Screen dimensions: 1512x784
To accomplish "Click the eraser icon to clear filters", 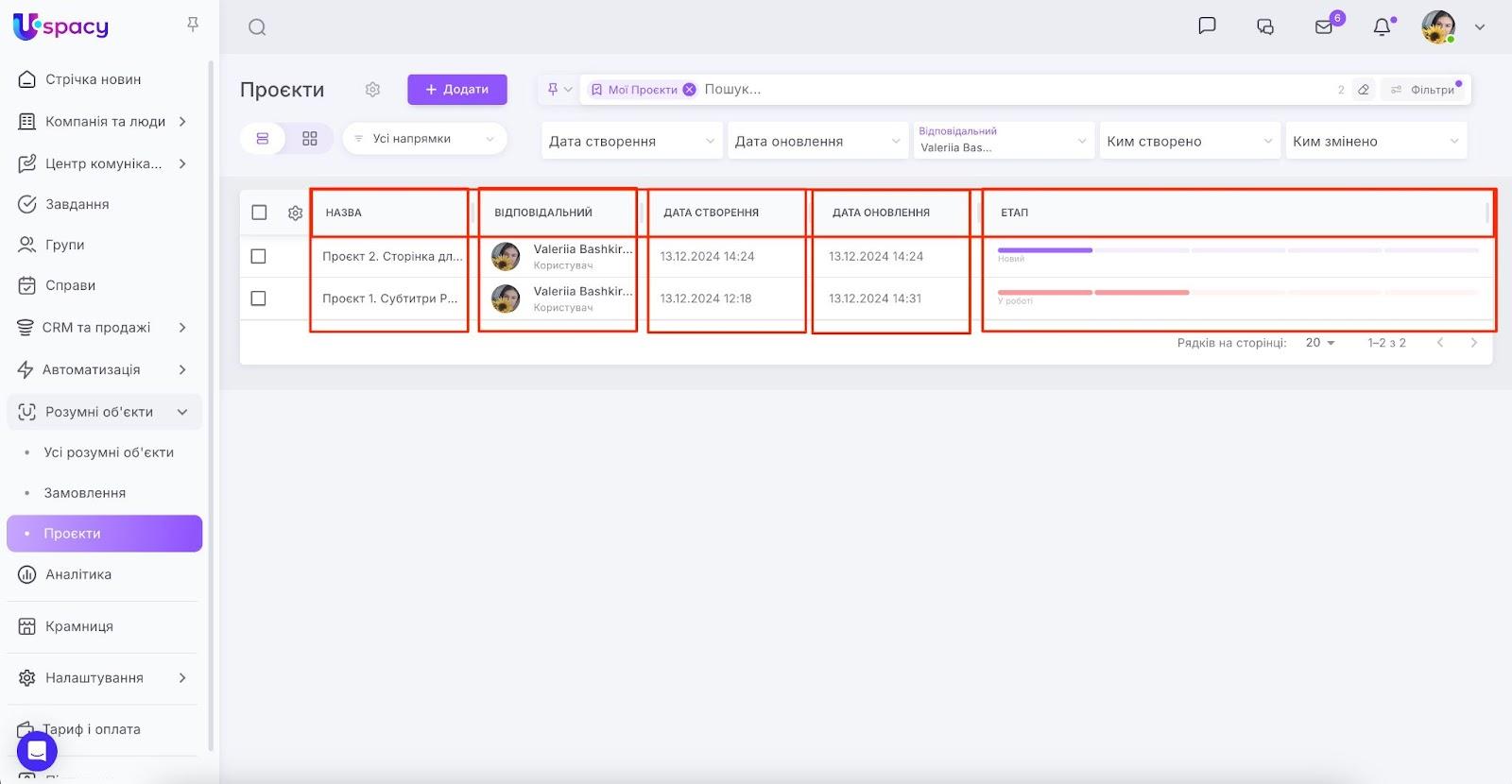I will point(1363,90).
